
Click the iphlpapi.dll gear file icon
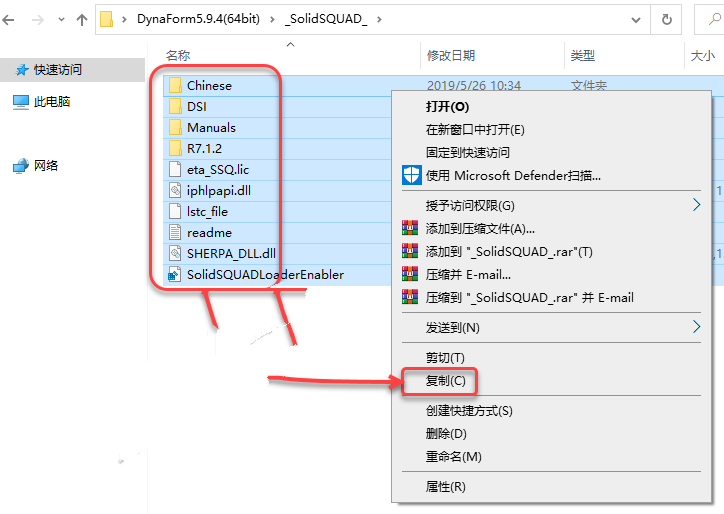pos(175,190)
